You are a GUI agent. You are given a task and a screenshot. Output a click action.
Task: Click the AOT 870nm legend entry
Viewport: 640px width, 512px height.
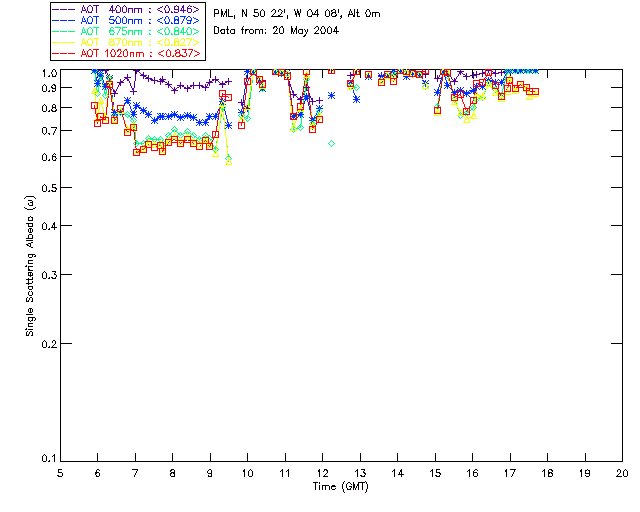click(127, 42)
